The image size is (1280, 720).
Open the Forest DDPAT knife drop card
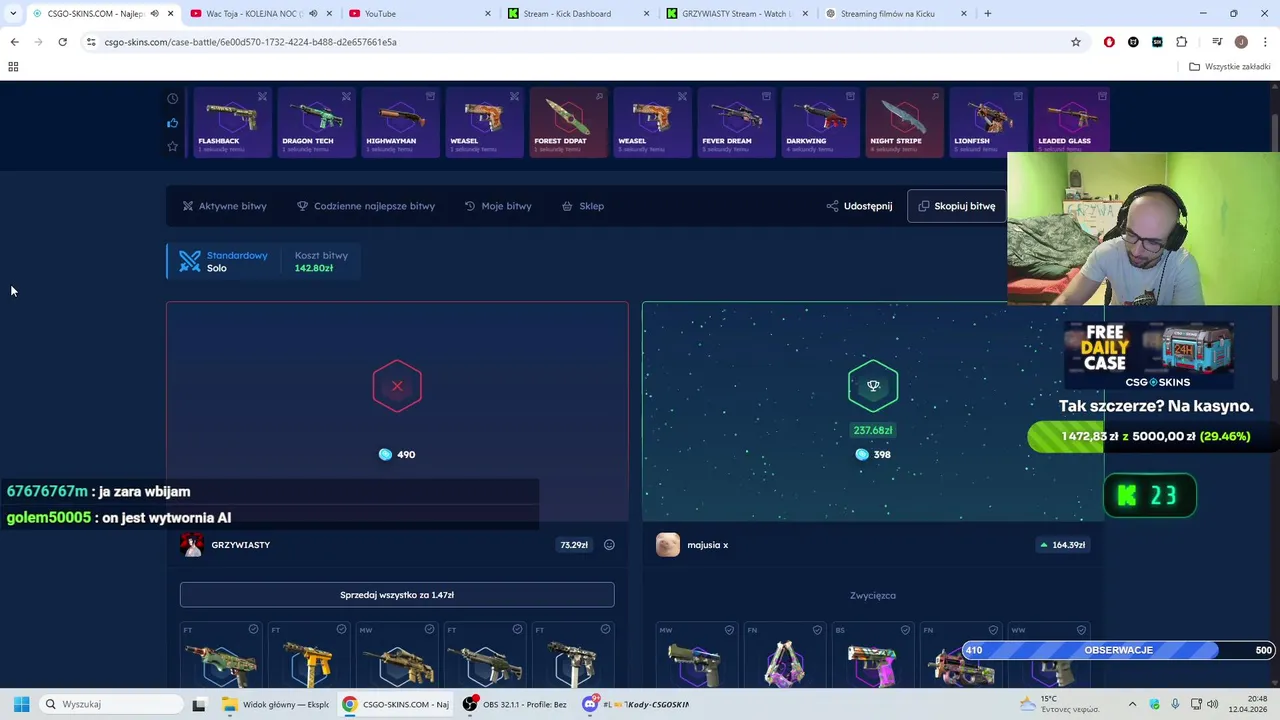pos(568,123)
